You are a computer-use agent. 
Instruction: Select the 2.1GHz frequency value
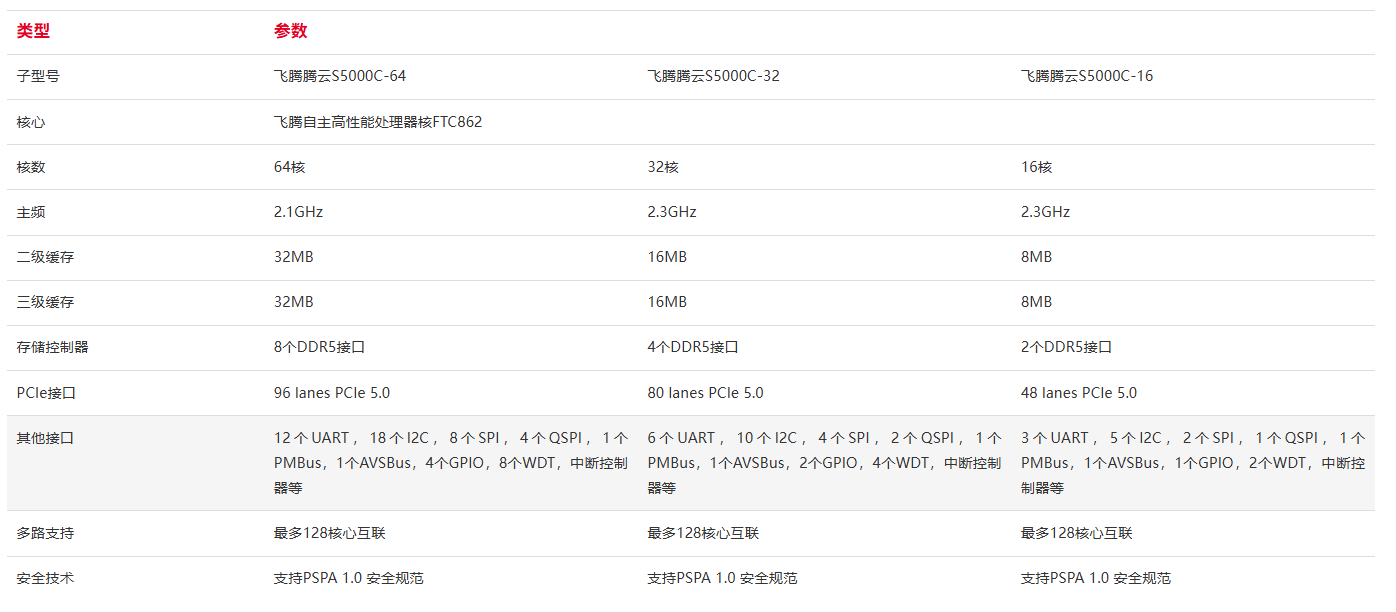point(298,212)
